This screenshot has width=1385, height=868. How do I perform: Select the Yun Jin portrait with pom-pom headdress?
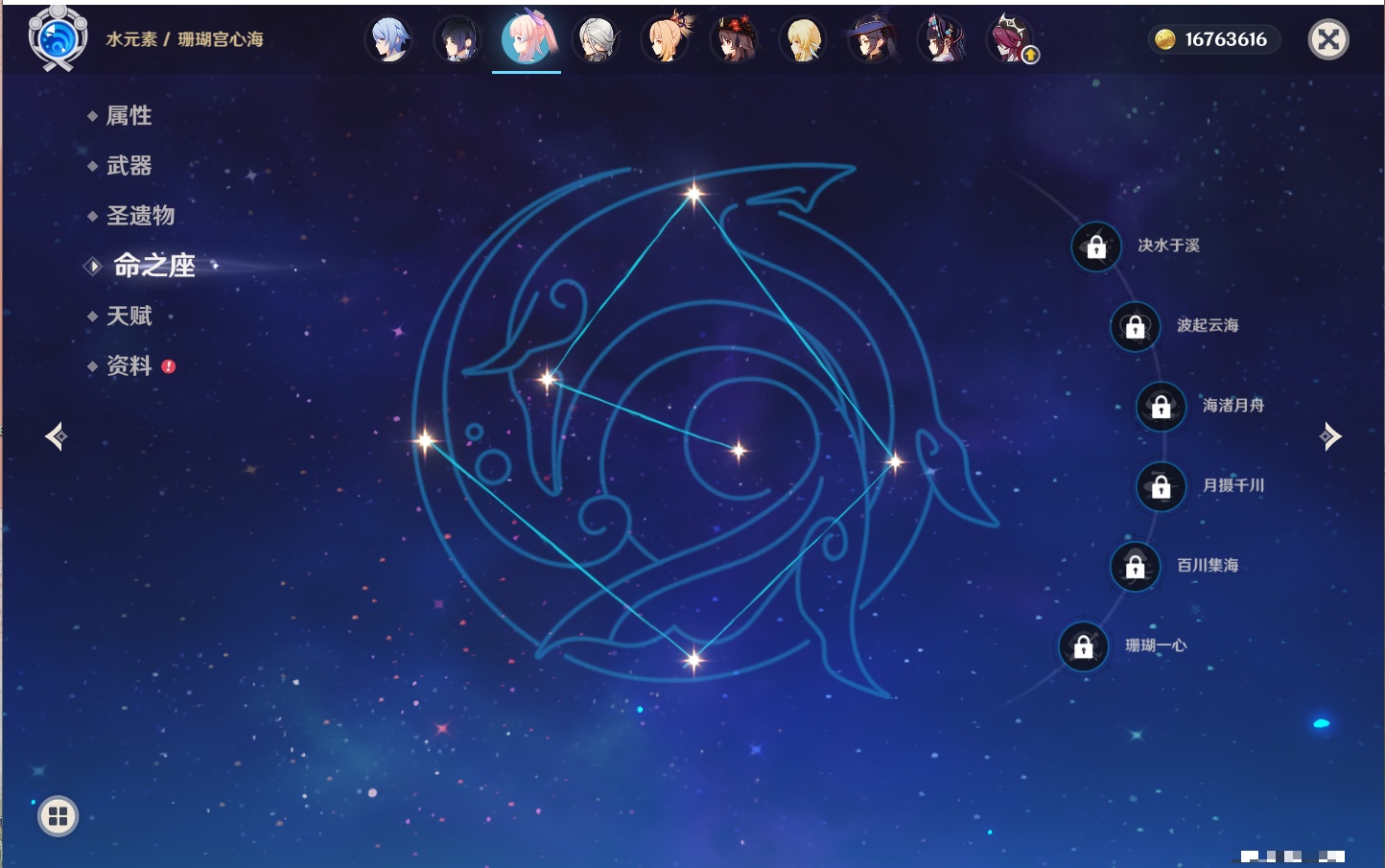941,39
